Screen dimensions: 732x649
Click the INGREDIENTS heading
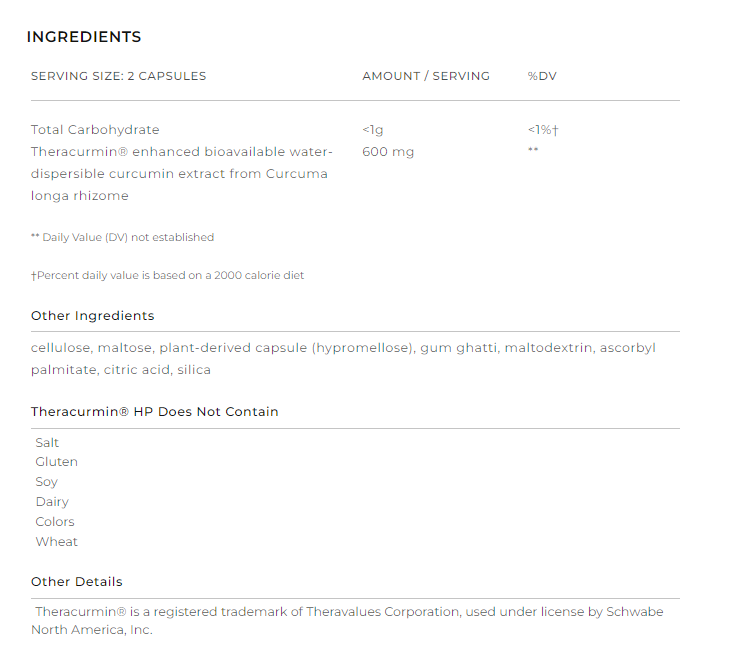[x=84, y=38]
